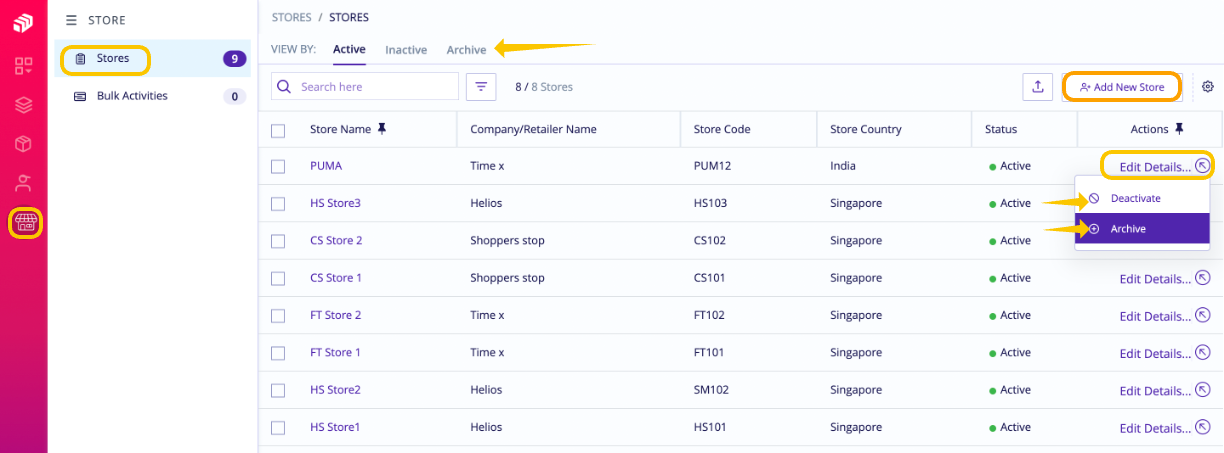1224x453 pixels.
Task: Open the store module icon in left rail
Action: point(24,221)
